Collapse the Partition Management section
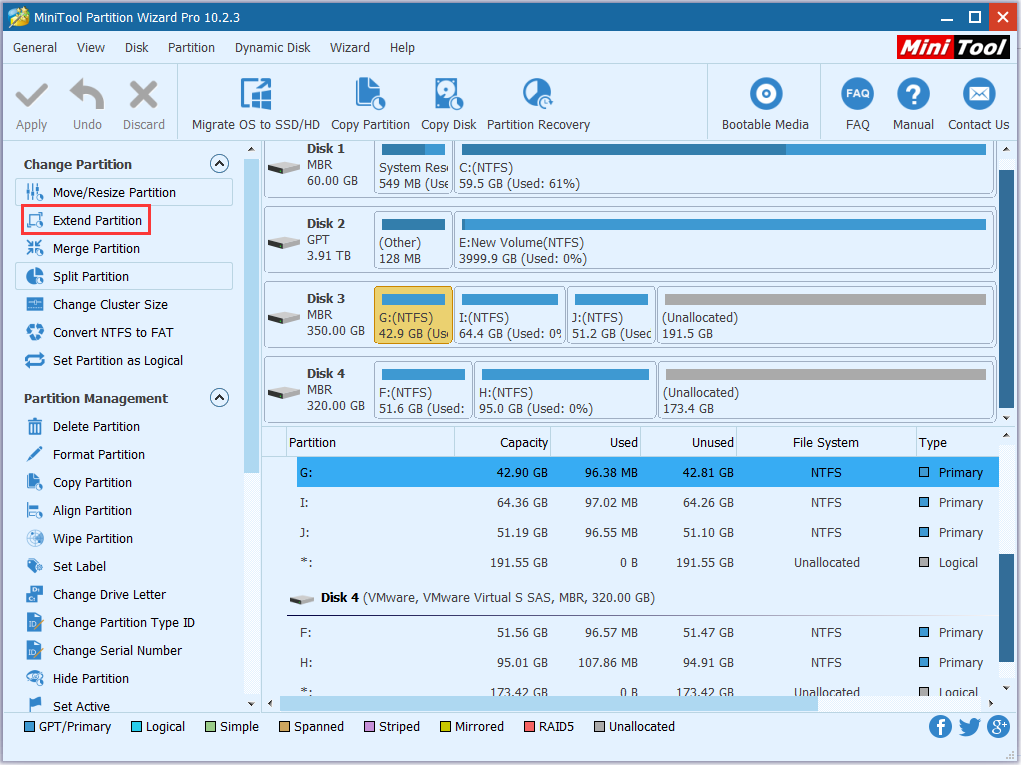 tap(219, 397)
